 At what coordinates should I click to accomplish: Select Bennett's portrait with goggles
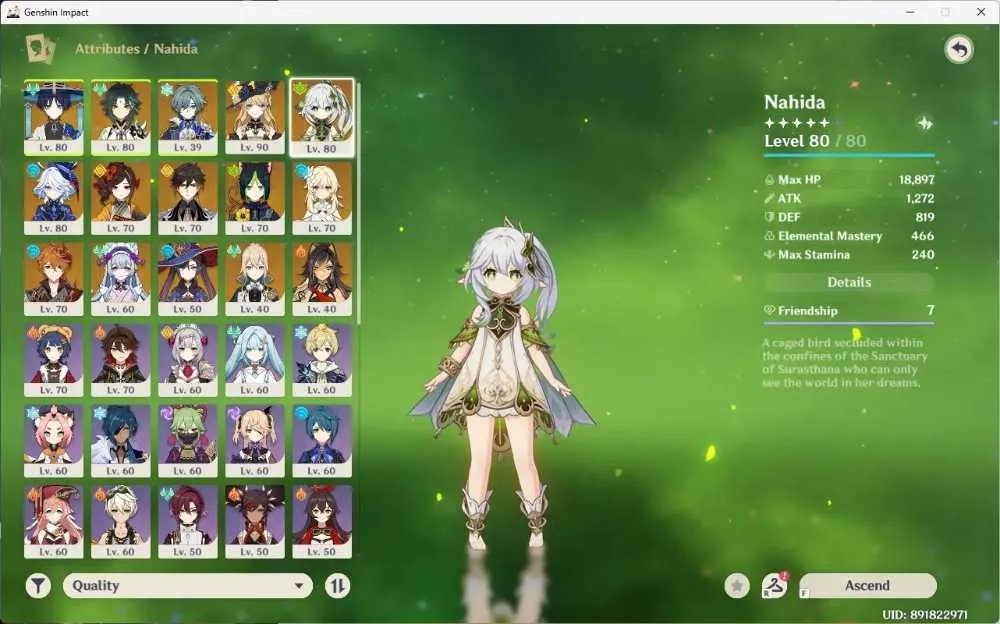coord(121,522)
